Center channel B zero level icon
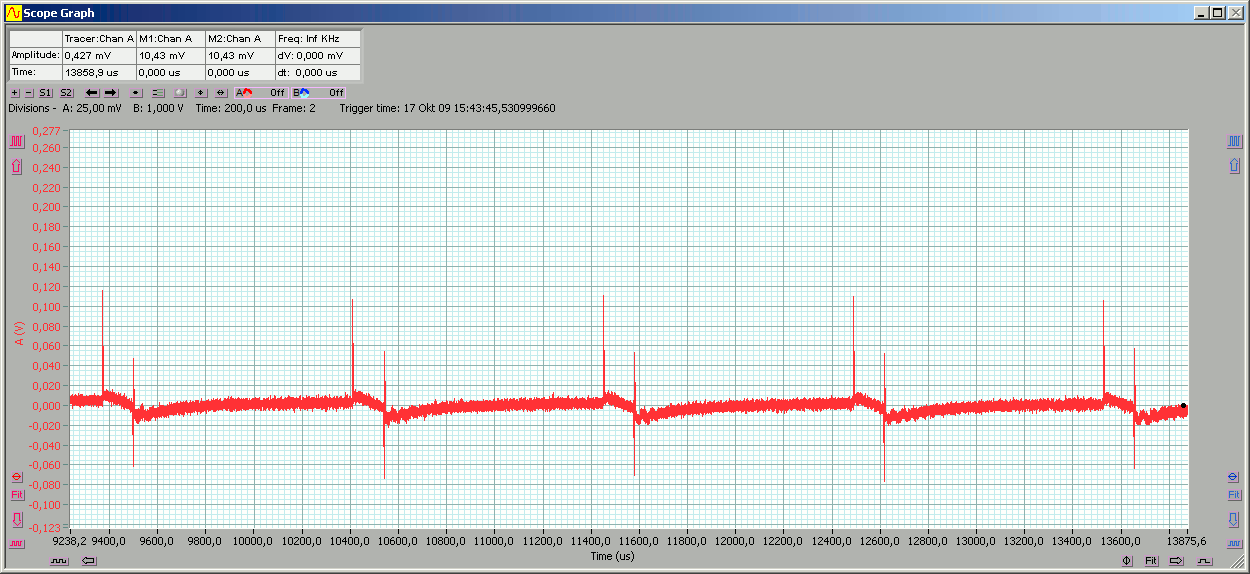The width and height of the screenshot is (1250, 574). click(1234, 477)
